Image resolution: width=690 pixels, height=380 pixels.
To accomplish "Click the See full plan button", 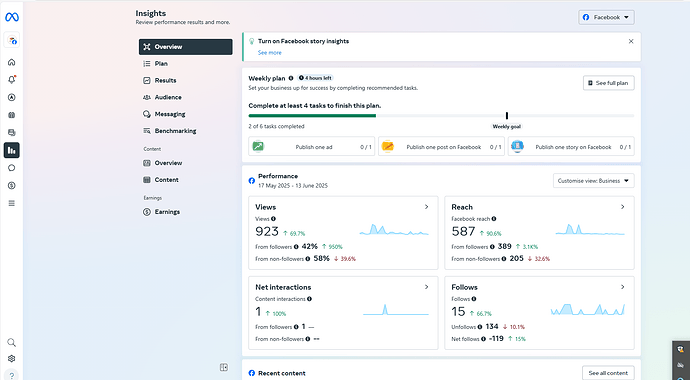I will pos(609,83).
